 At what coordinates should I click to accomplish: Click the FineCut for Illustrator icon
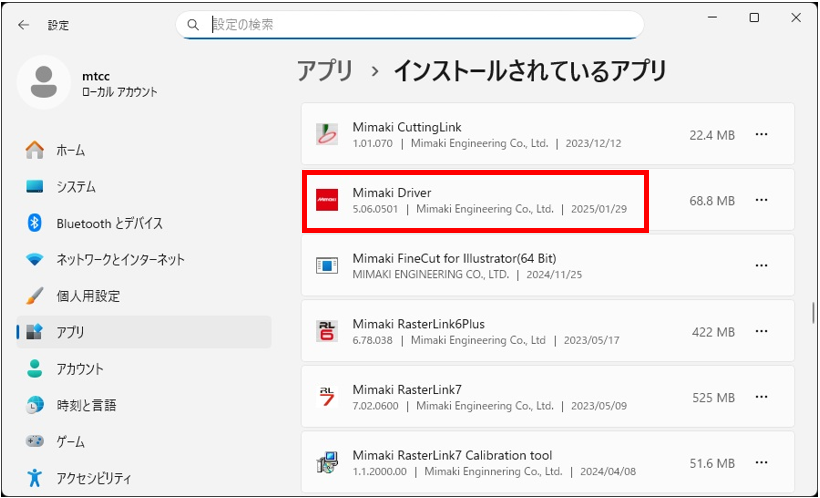(327, 266)
